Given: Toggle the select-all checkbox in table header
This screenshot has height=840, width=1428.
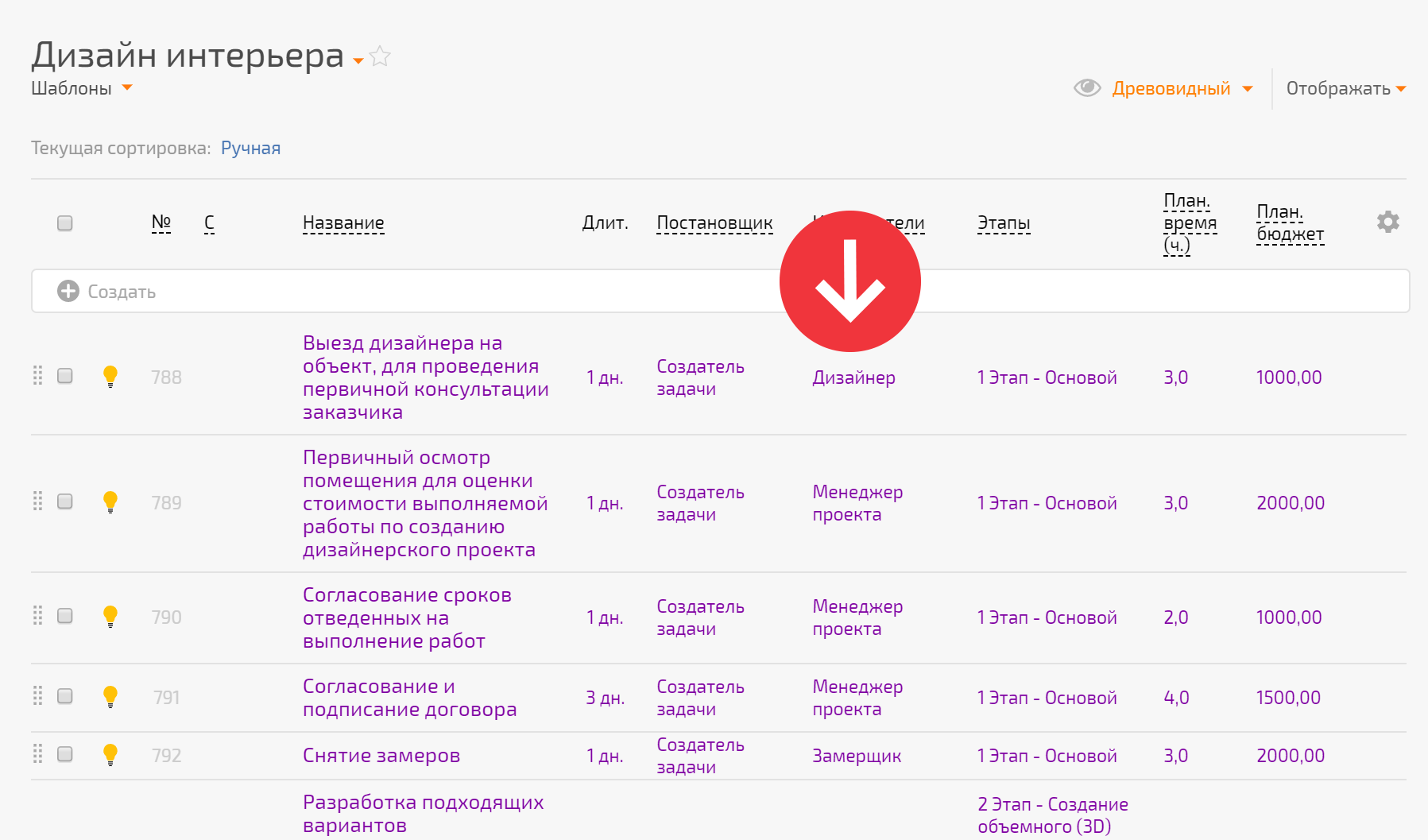Looking at the screenshot, I should pos(65,223).
